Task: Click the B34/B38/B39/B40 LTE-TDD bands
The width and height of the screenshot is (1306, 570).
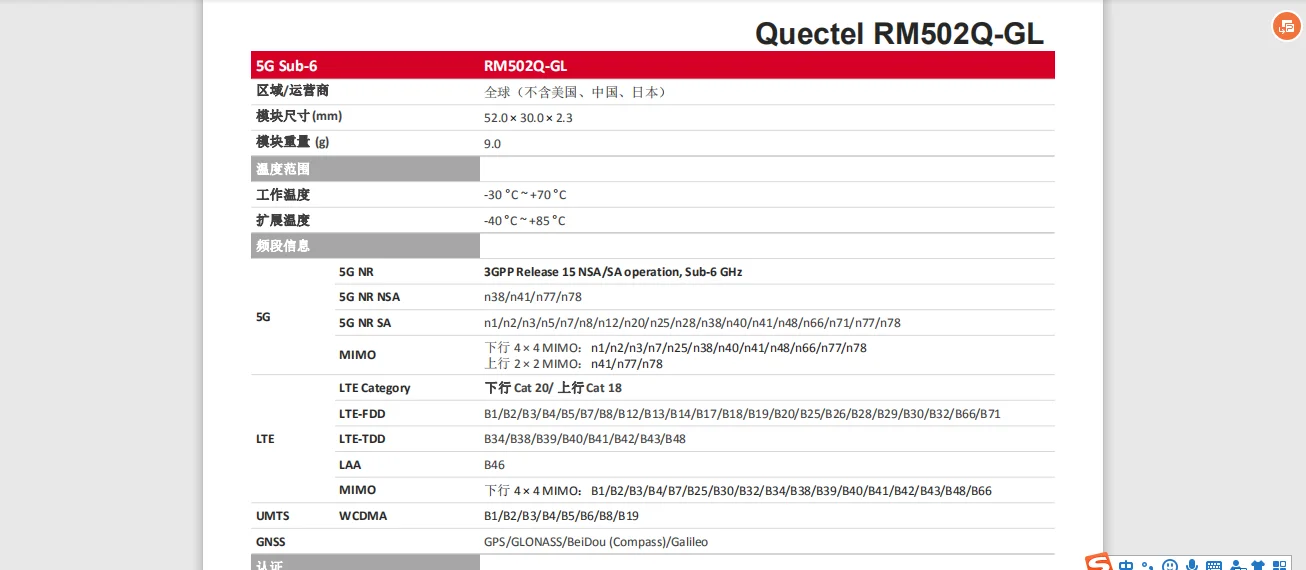Action: 585,439
